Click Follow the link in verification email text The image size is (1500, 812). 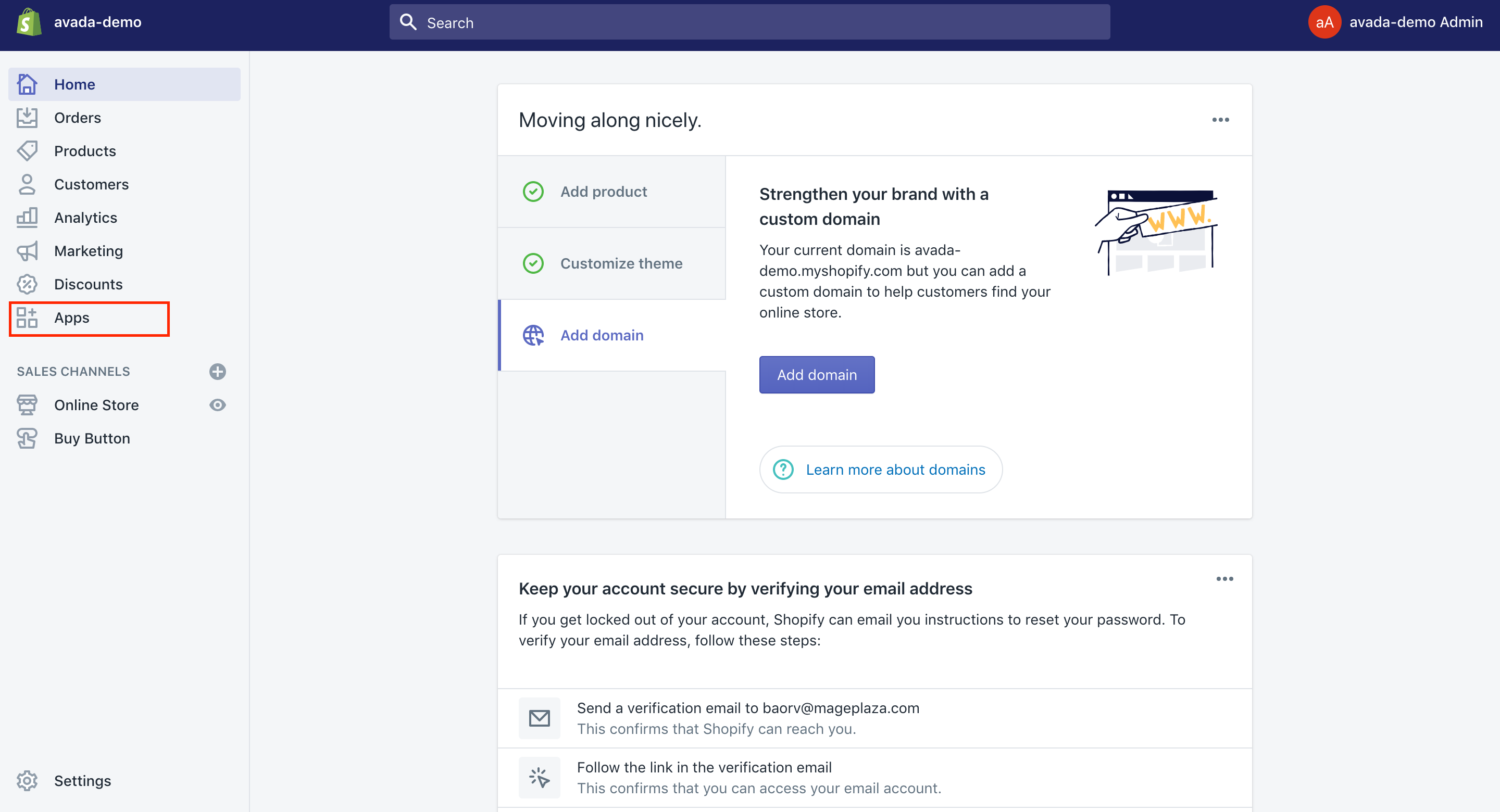[x=704, y=767]
